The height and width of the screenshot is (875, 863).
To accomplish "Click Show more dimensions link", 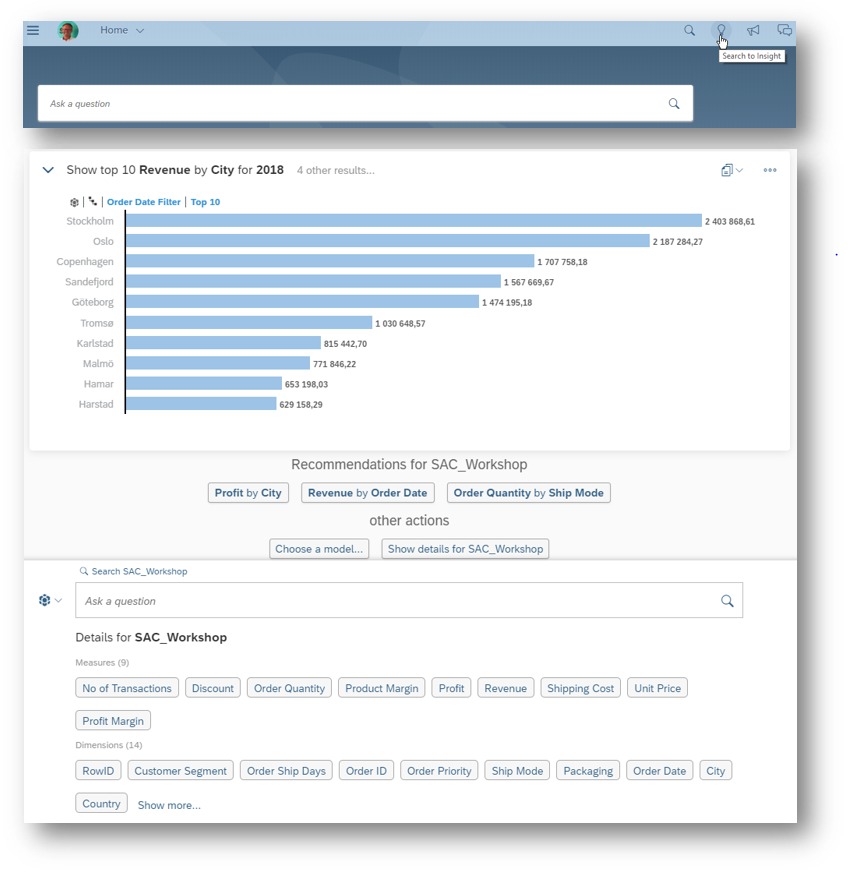I will [169, 805].
